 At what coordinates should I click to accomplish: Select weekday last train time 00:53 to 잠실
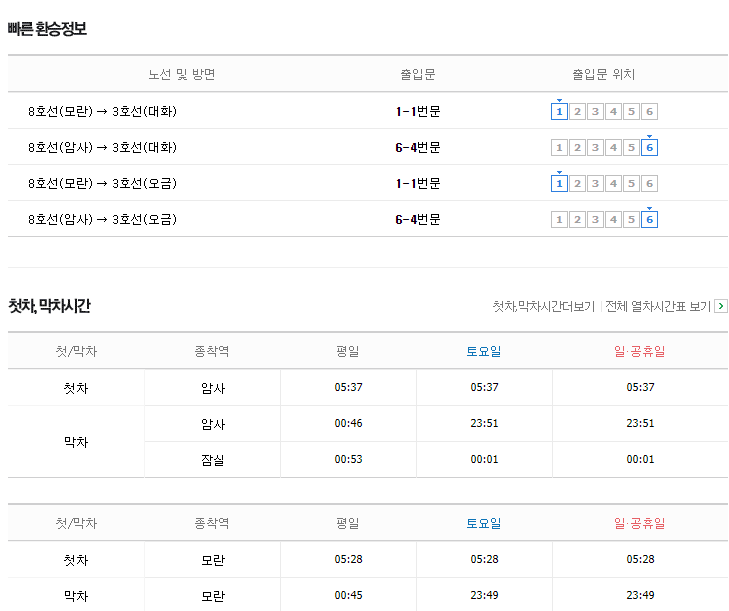348,459
